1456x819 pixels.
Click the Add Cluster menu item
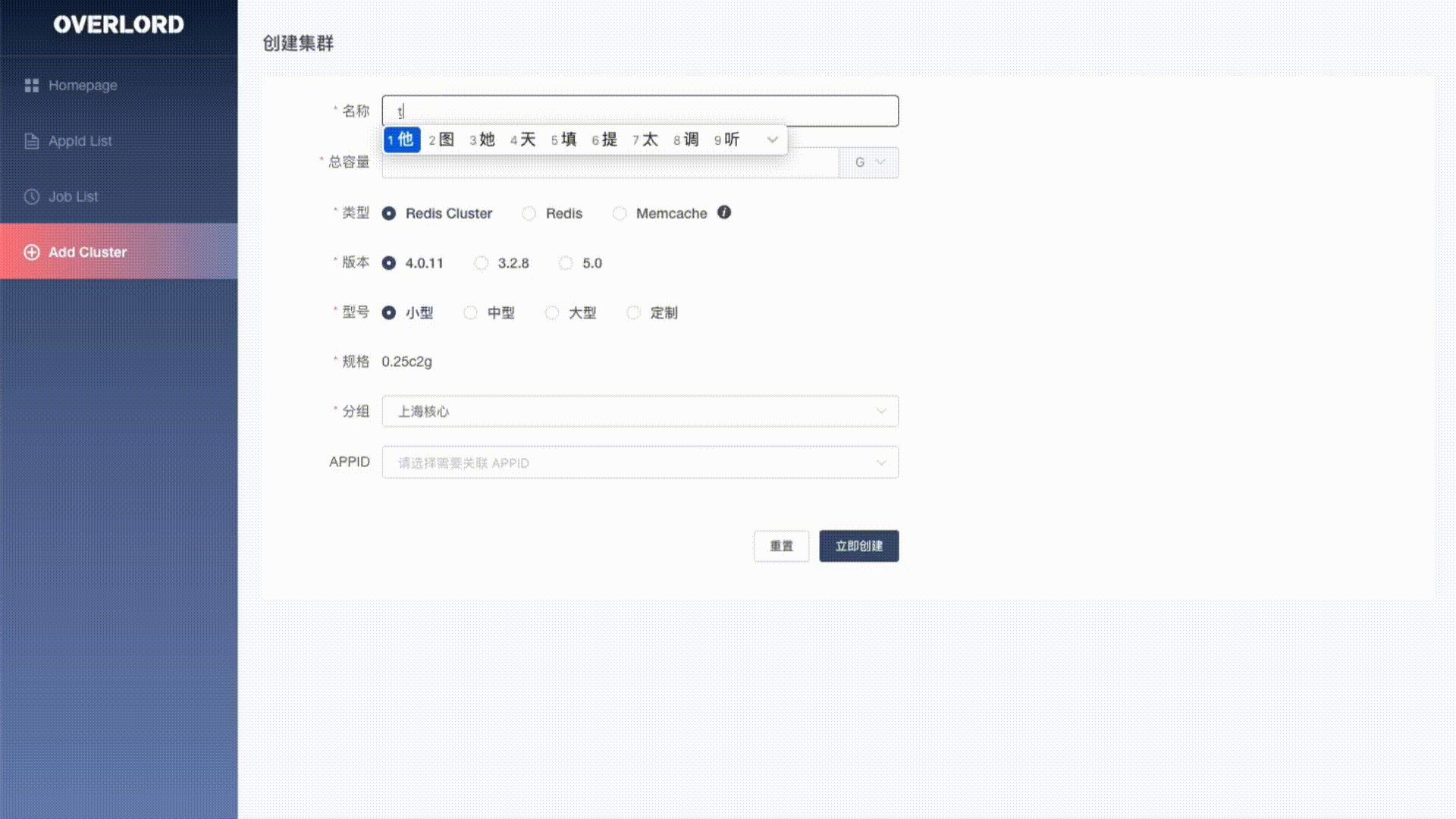tap(86, 252)
